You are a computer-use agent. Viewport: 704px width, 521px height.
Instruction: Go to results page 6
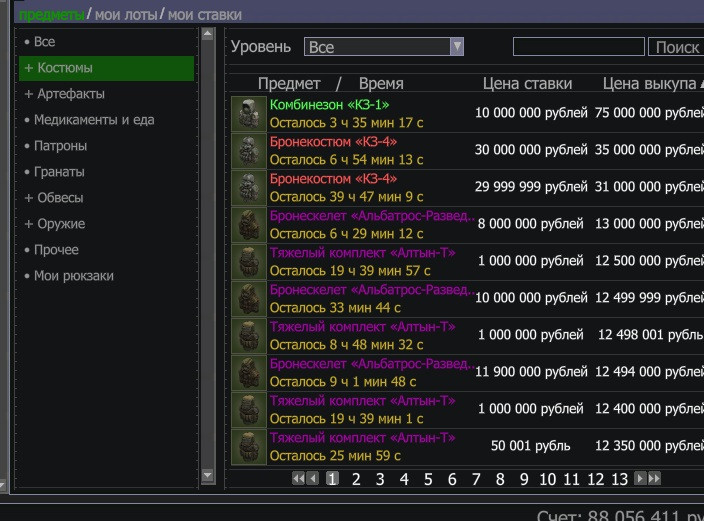[452, 479]
